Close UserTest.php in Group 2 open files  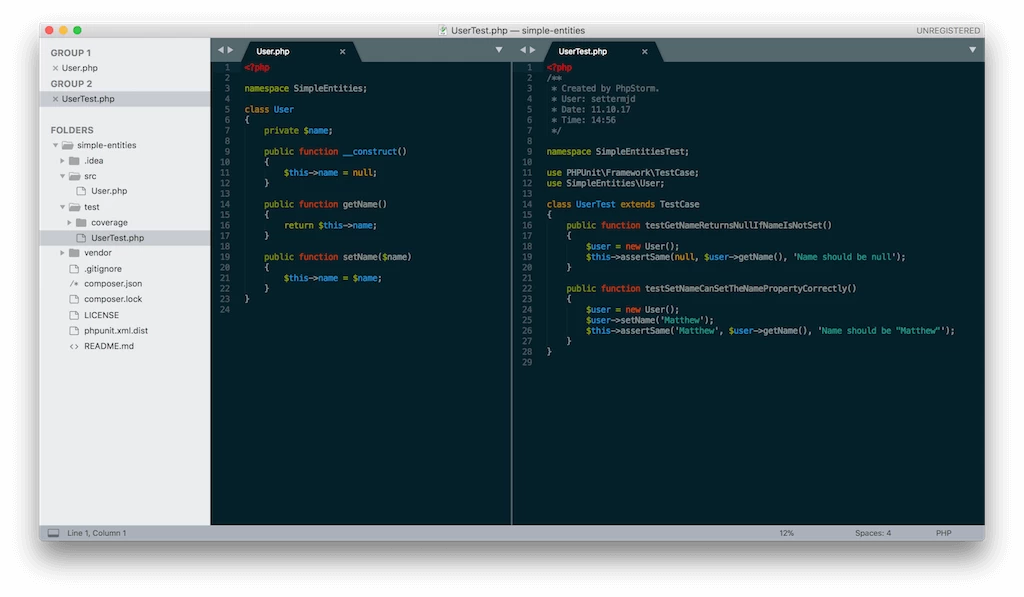coord(55,99)
